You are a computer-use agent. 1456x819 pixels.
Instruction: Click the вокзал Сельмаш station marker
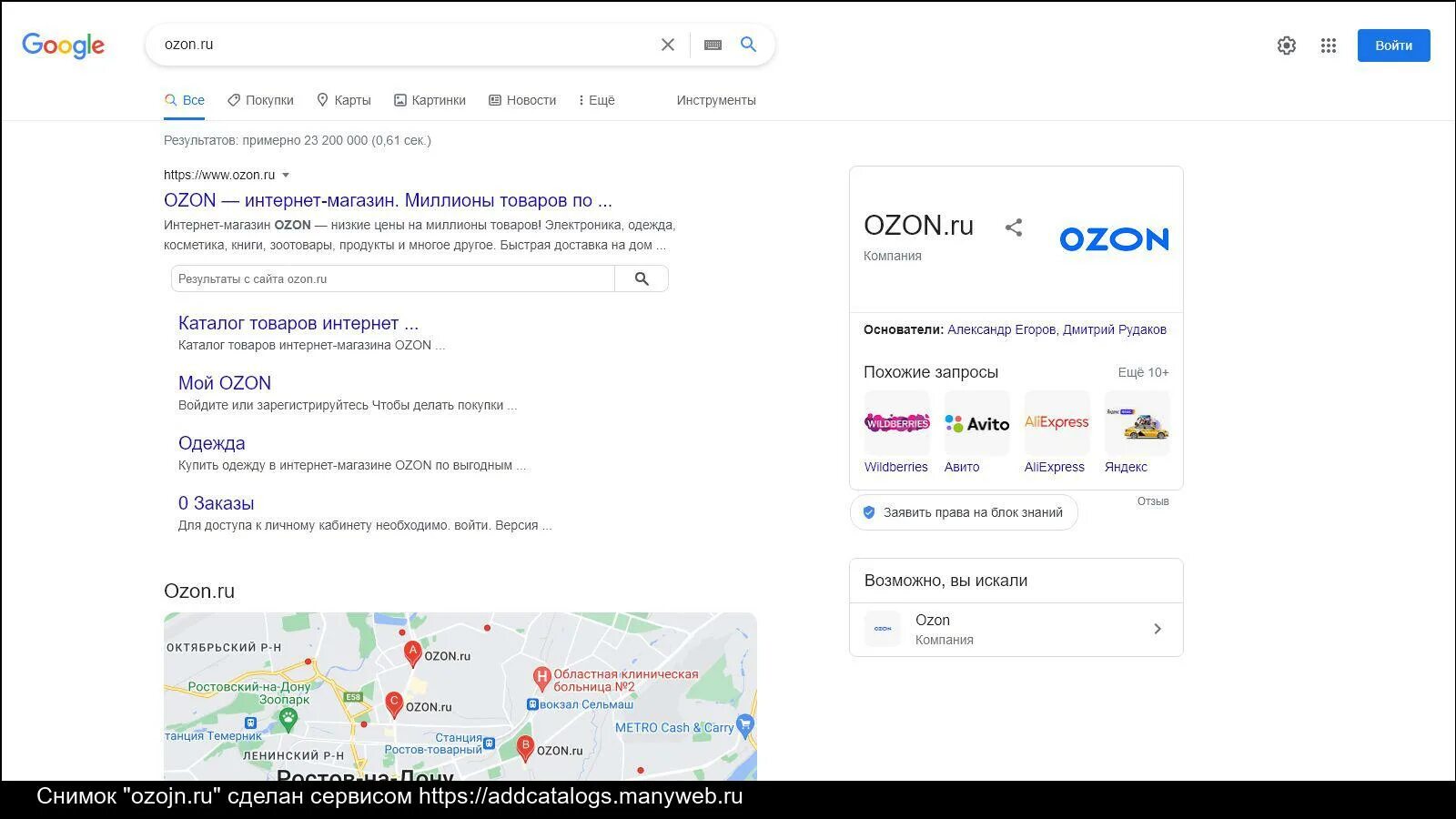(x=532, y=704)
